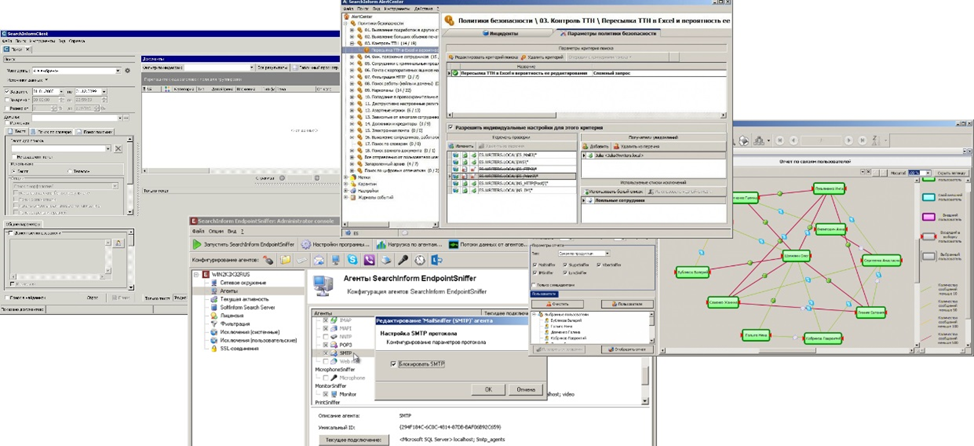Open the scale dropdown in the relations report
The image size is (974, 446).
coord(929,173)
